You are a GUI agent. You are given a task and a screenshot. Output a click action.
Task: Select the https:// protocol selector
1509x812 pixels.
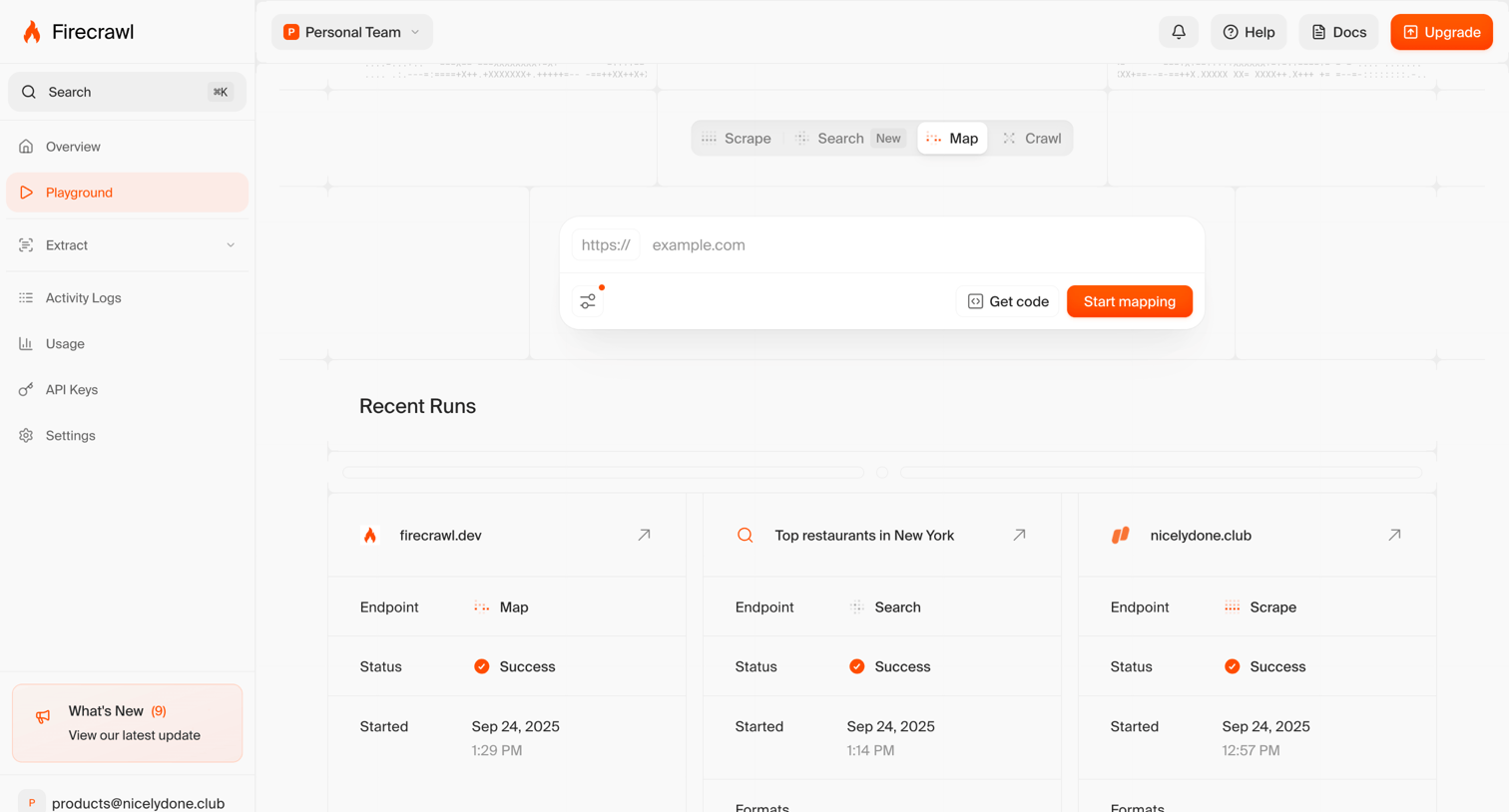point(606,245)
